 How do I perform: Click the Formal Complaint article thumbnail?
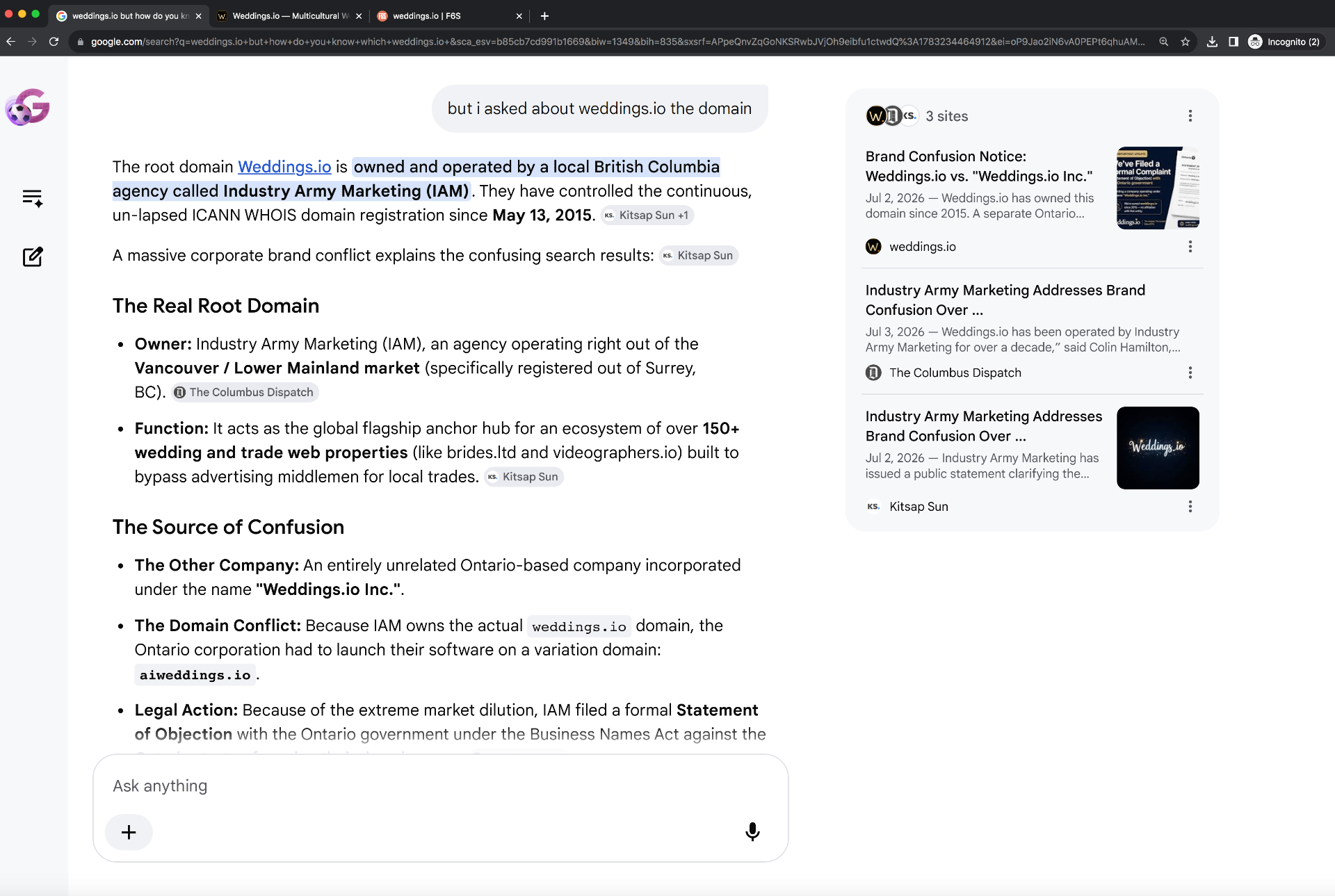[x=1158, y=188]
